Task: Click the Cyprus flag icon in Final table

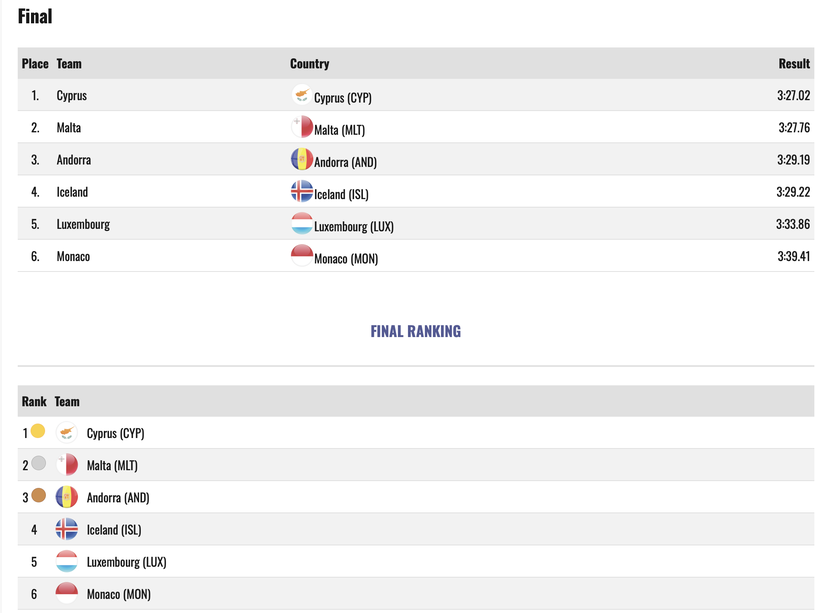Action: click(302, 95)
